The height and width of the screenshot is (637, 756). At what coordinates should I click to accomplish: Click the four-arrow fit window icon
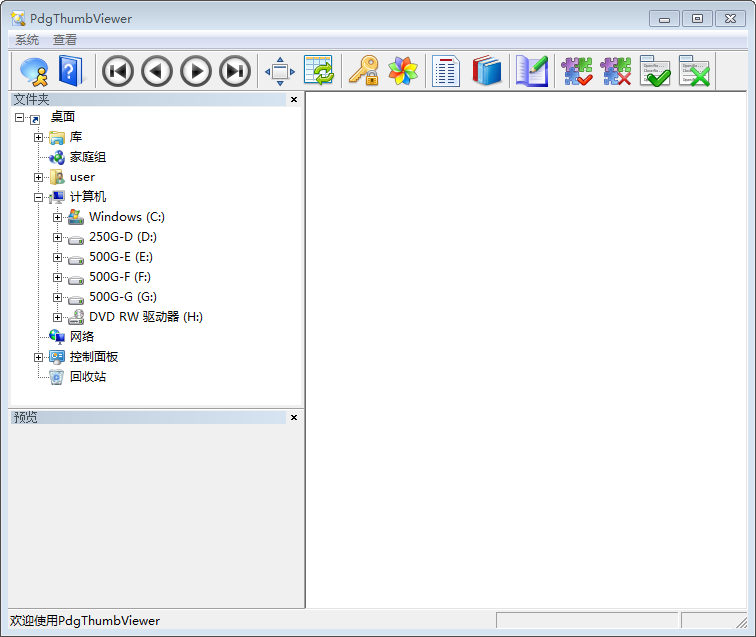(279, 71)
